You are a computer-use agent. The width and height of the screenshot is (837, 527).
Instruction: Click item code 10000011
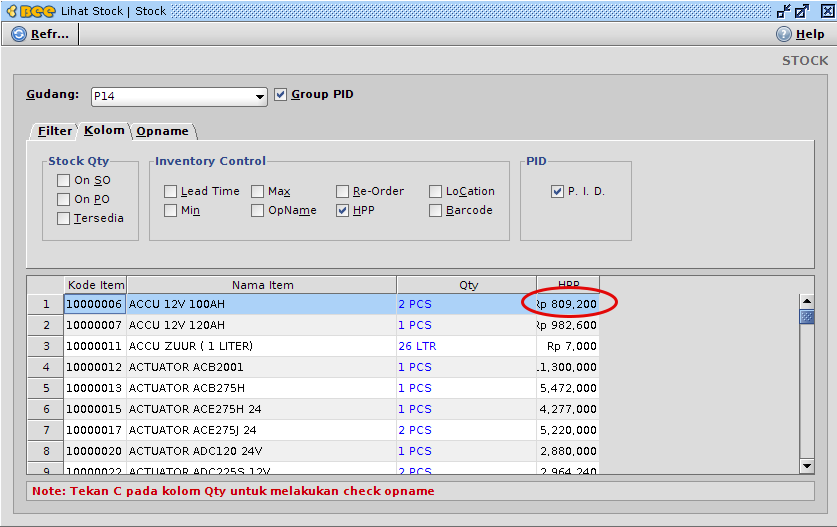[x=95, y=346]
